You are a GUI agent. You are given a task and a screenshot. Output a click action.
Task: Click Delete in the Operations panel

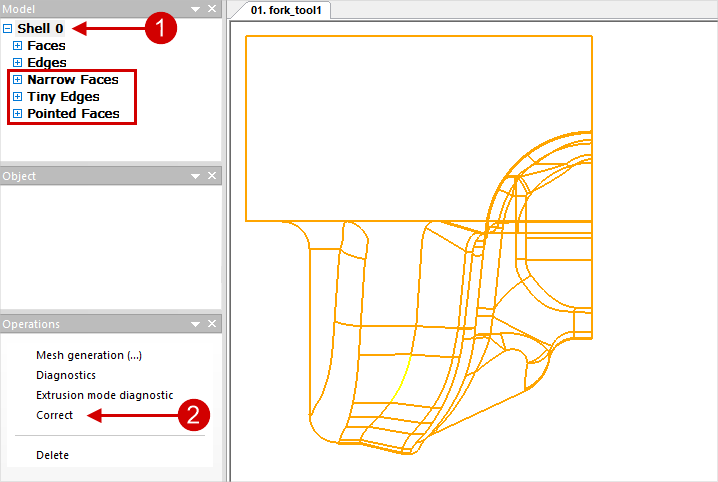coord(52,455)
